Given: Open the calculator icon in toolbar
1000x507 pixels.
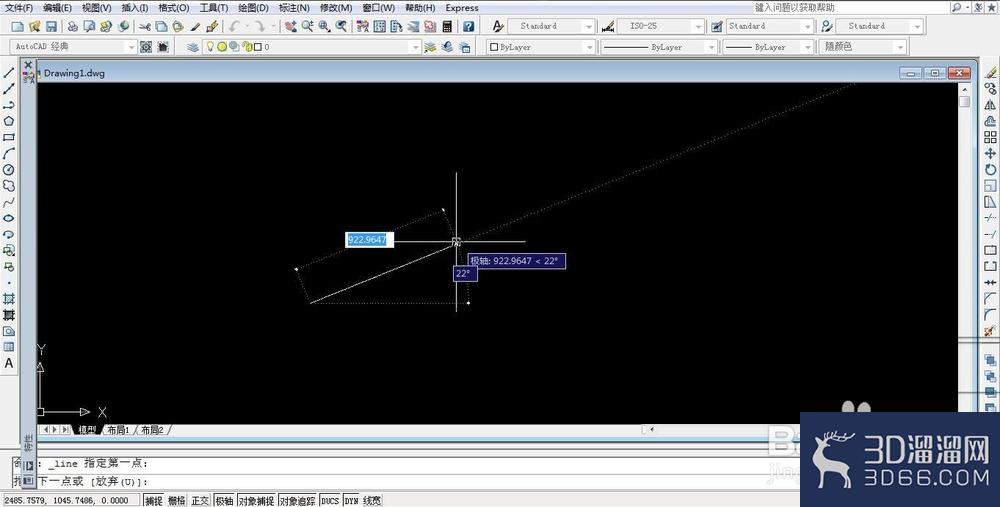Looking at the screenshot, I should click(447, 26).
